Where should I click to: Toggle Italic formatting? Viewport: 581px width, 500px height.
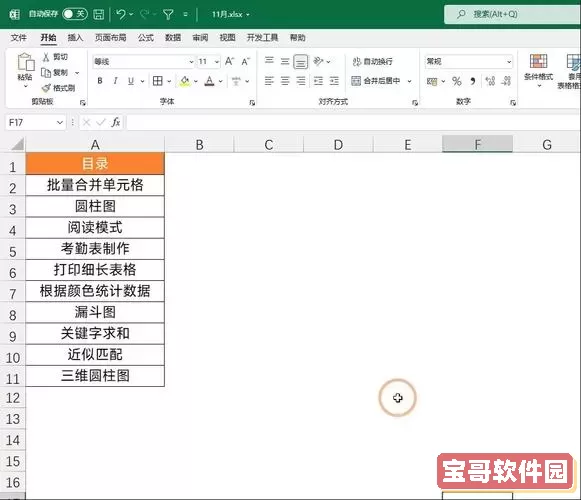tap(116, 81)
